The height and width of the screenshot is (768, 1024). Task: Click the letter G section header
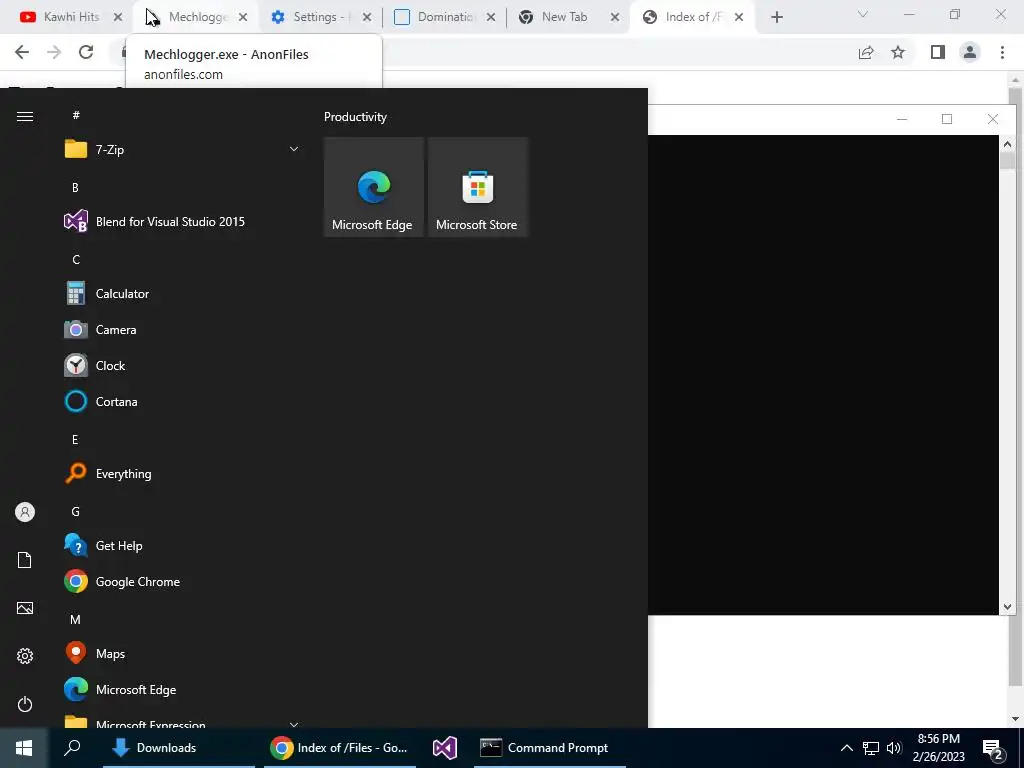click(x=75, y=512)
